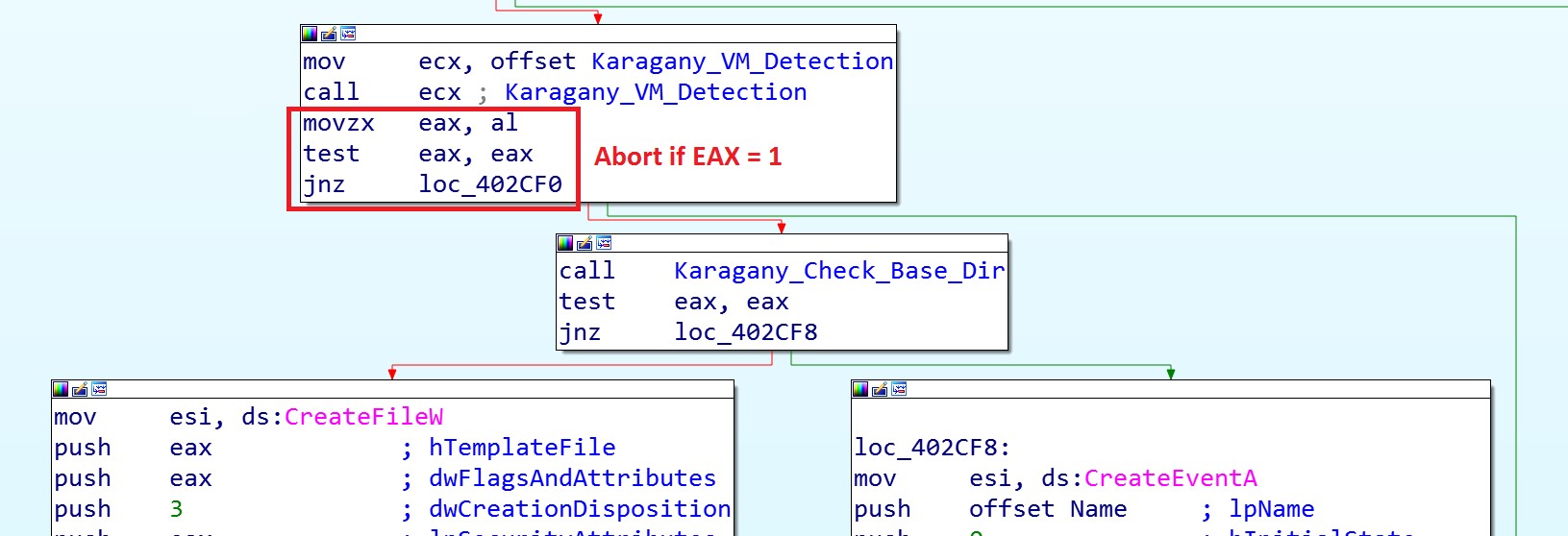Viewport: 1568px width, 536px height.
Task: Select Karagany_VM_Detection in the mov ecx line
Action: 742,61
